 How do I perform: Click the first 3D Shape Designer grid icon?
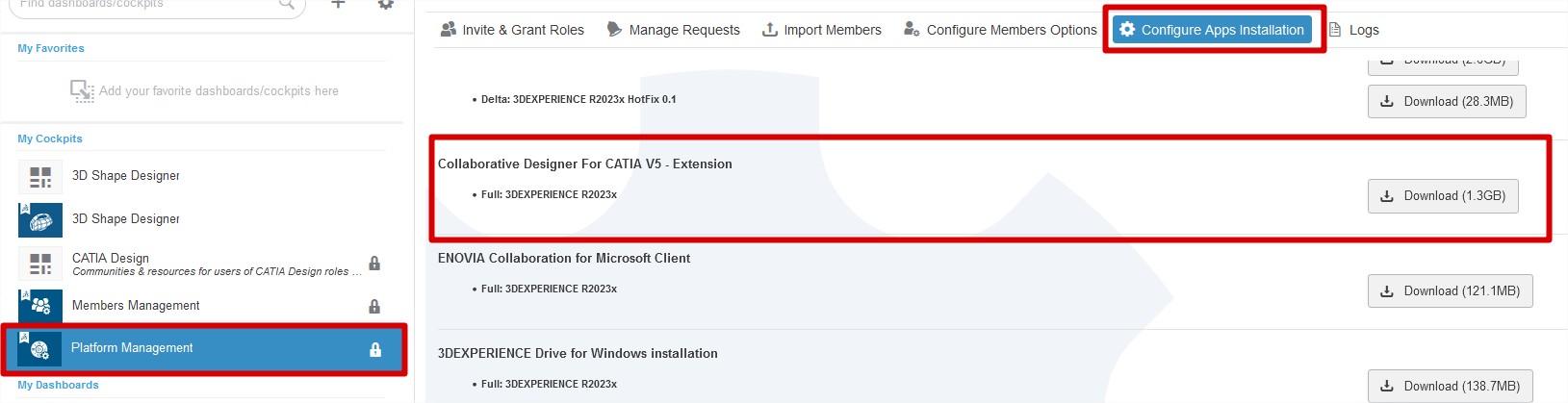pyautogui.click(x=40, y=176)
